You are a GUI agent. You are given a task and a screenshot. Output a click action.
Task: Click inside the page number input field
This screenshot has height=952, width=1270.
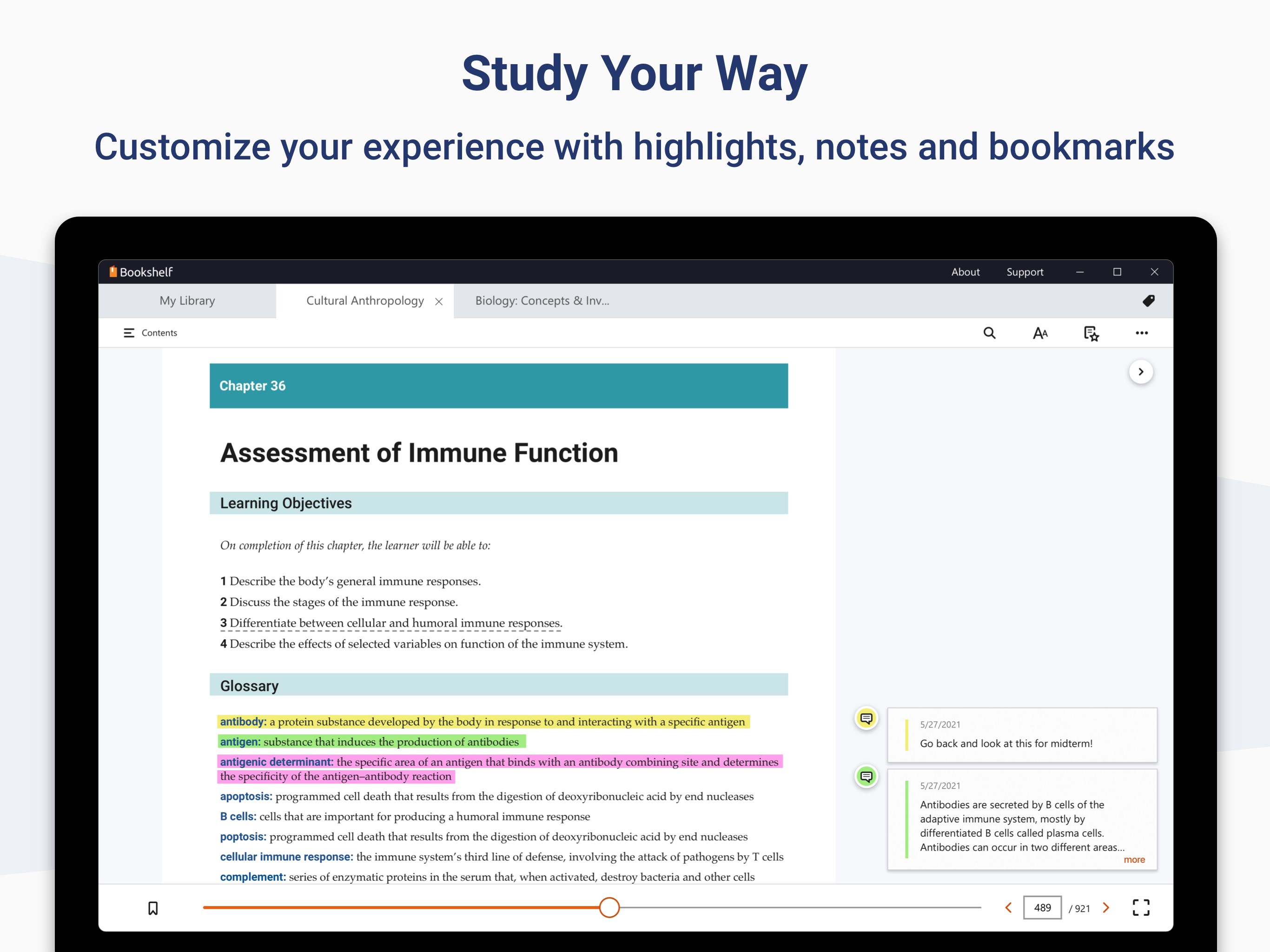coord(1042,908)
